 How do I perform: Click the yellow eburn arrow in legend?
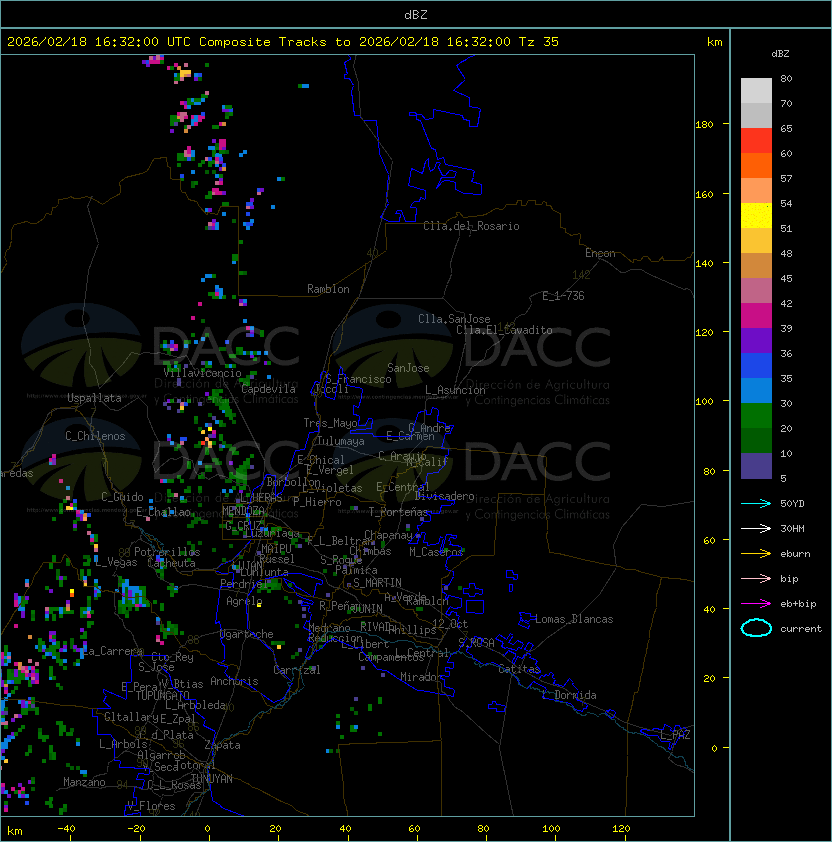click(756, 554)
